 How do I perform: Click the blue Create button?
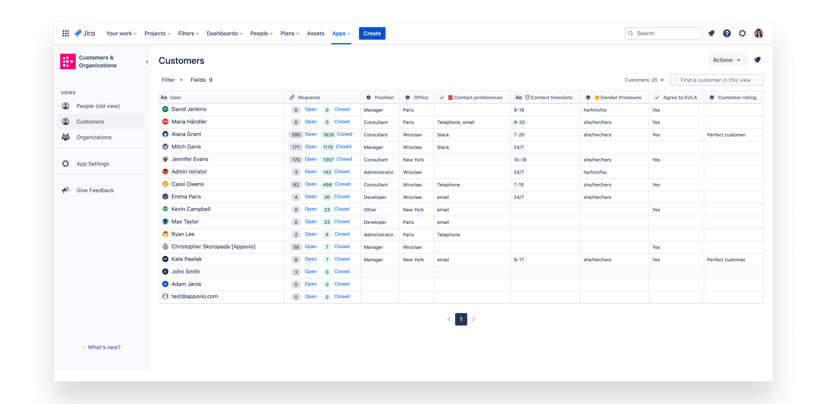pos(372,33)
